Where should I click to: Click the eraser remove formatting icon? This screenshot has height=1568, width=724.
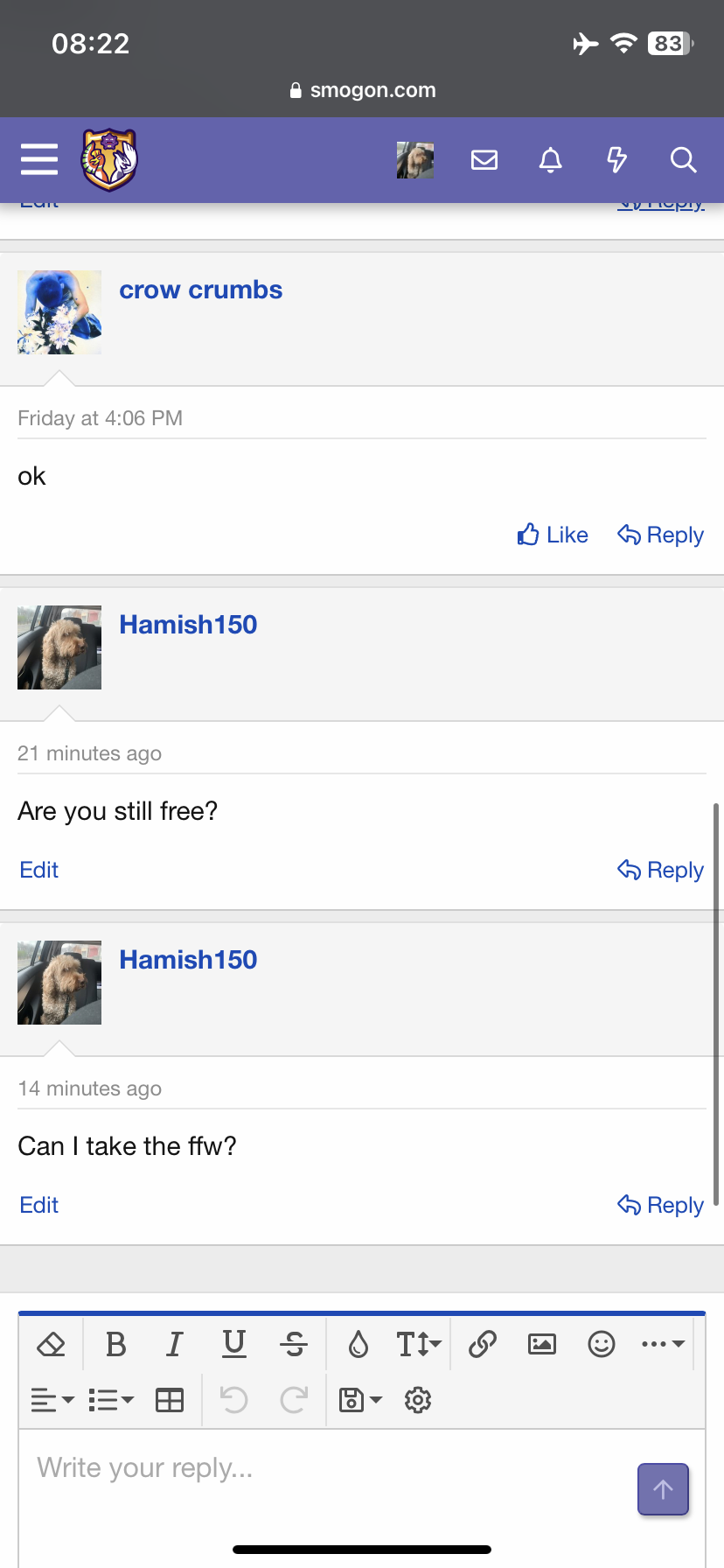point(52,1344)
